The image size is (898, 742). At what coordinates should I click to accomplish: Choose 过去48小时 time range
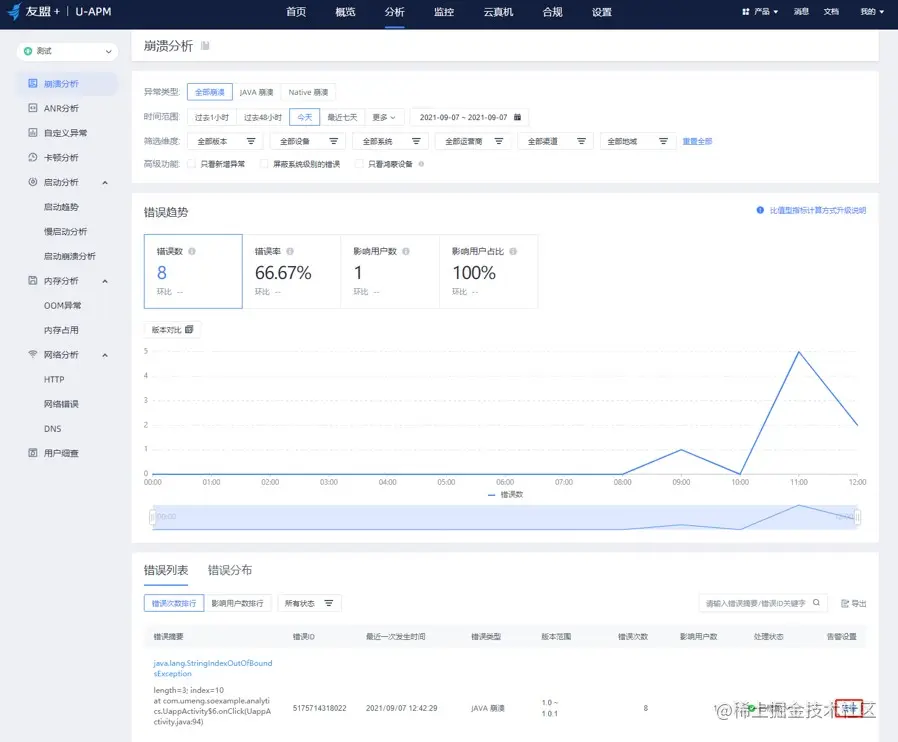[263, 117]
